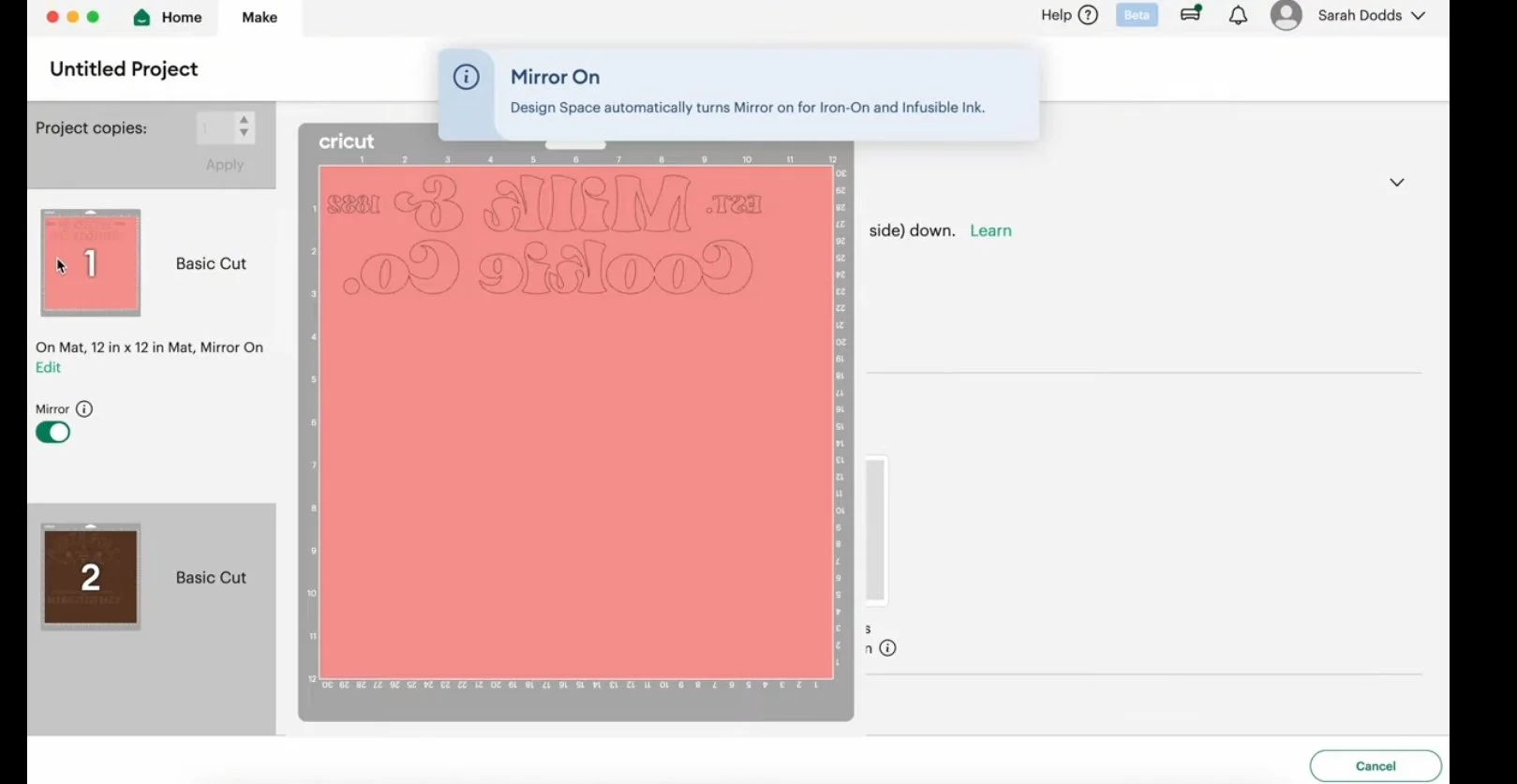Click the 'Basic Cut' label for mat 2

211,578
